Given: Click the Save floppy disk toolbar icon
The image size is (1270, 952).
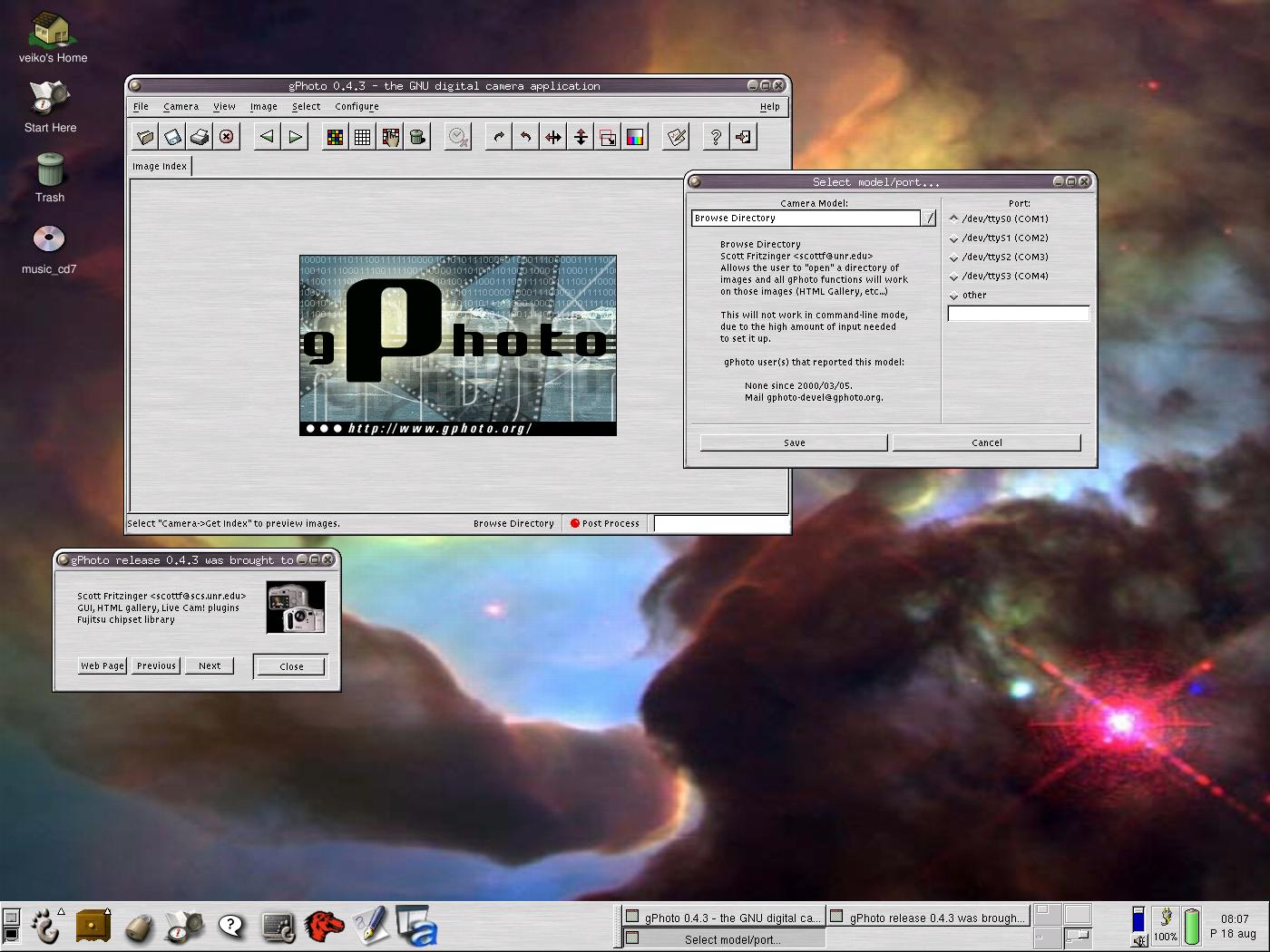Looking at the screenshot, I should [172, 137].
